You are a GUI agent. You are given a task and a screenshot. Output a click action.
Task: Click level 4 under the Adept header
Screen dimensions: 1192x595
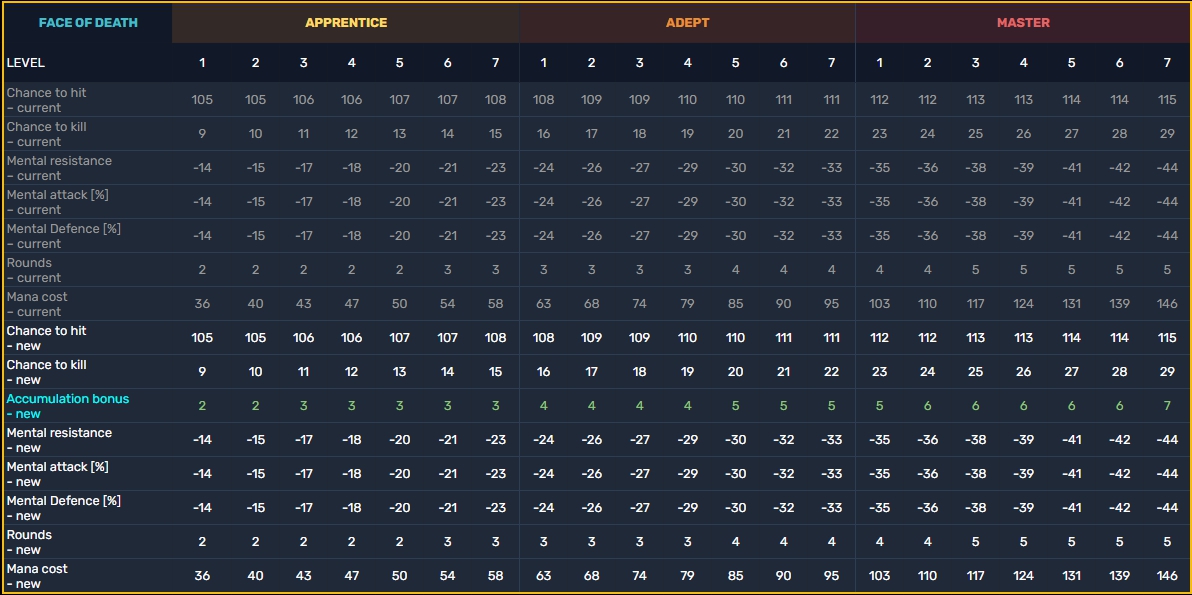pos(687,63)
